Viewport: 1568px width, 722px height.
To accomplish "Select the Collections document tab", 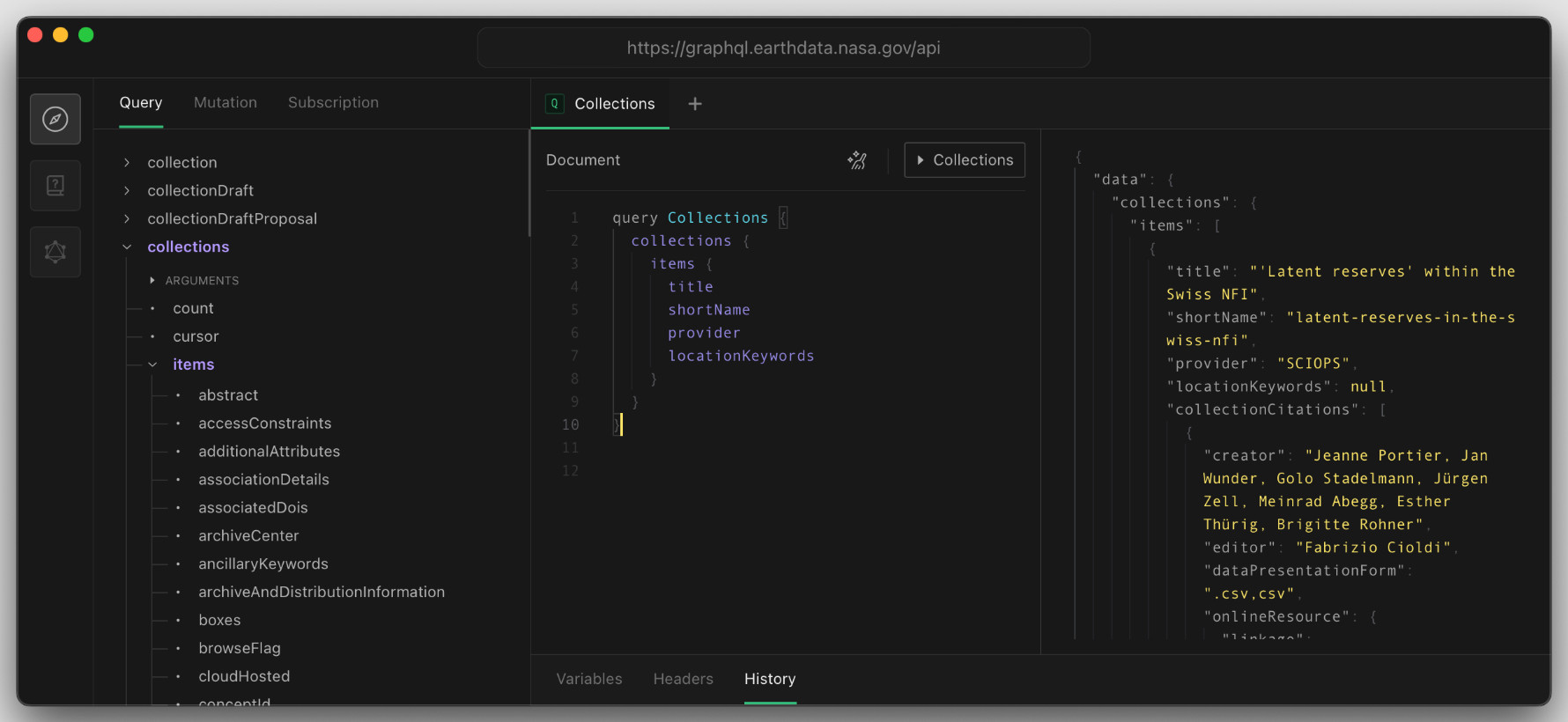I will click(601, 104).
